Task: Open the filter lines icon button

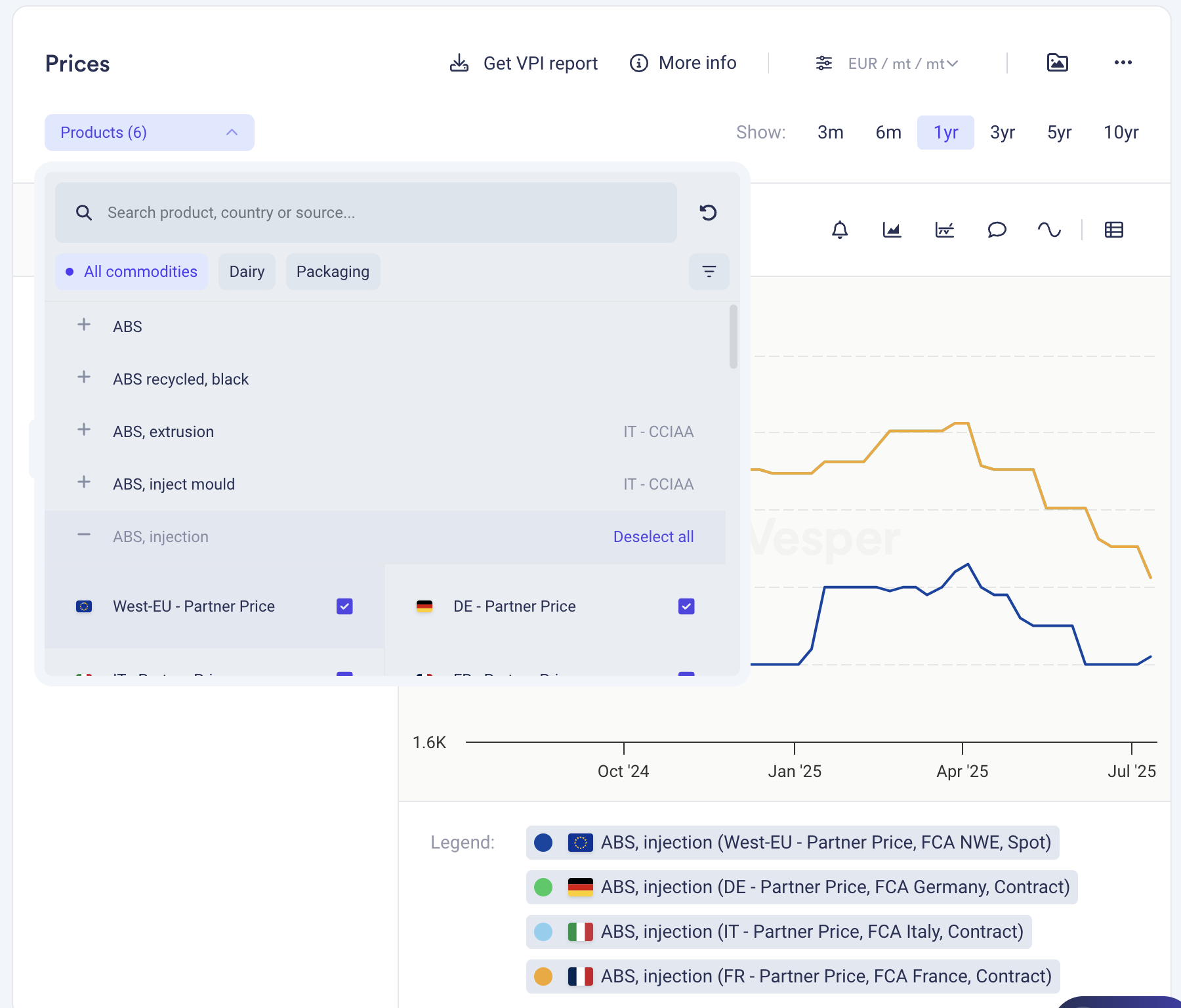Action: pyautogui.click(x=709, y=272)
